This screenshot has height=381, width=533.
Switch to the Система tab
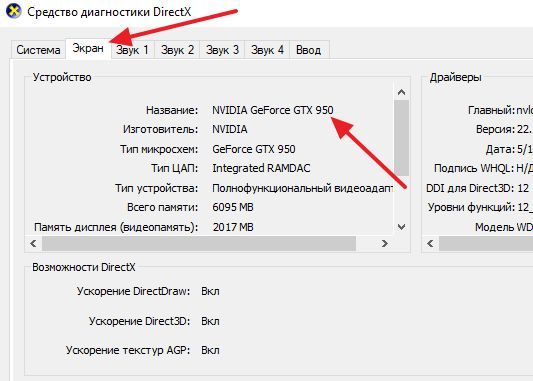pyautogui.click(x=38, y=50)
